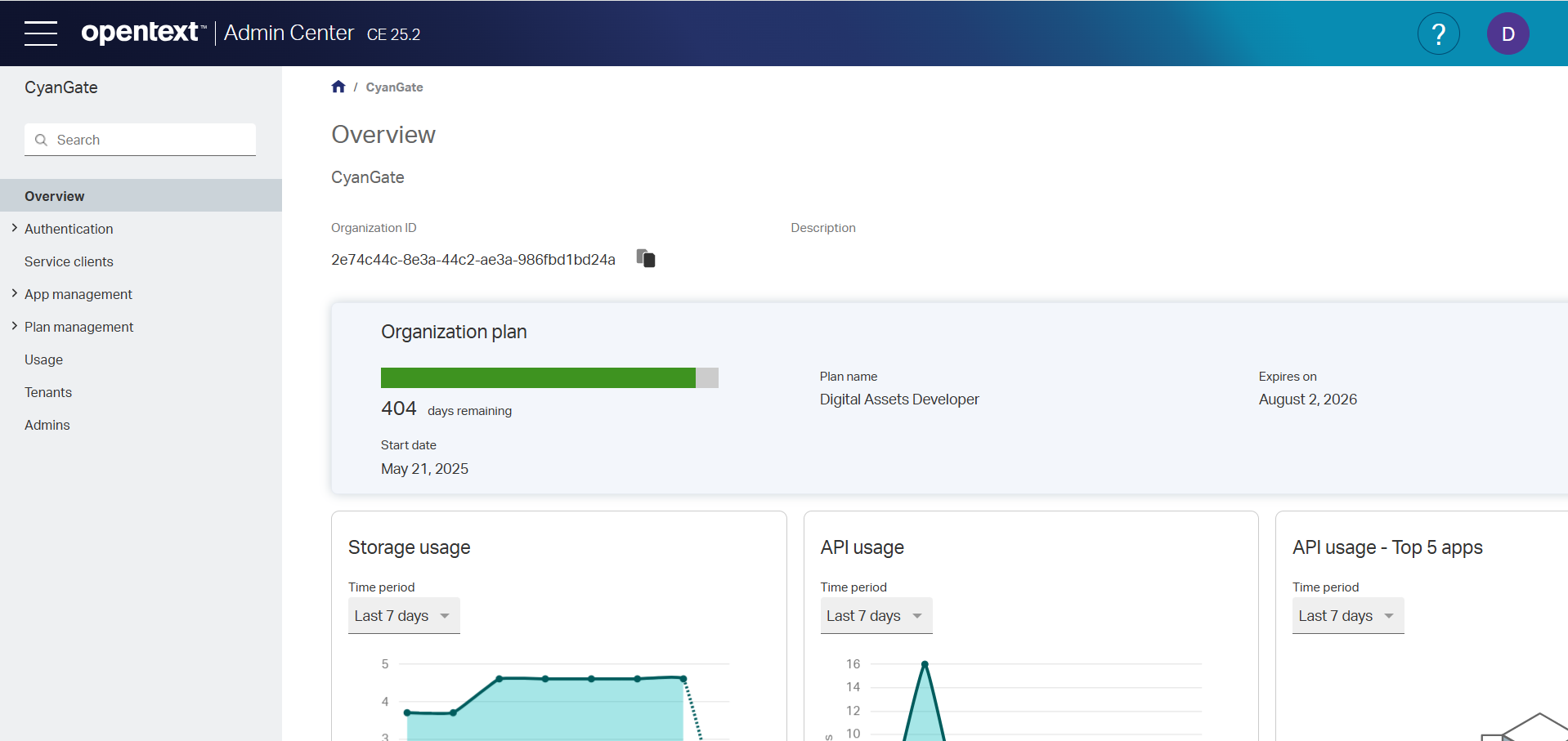1568x741 pixels.
Task: Open API usage time period dropdown
Action: [x=876, y=616]
